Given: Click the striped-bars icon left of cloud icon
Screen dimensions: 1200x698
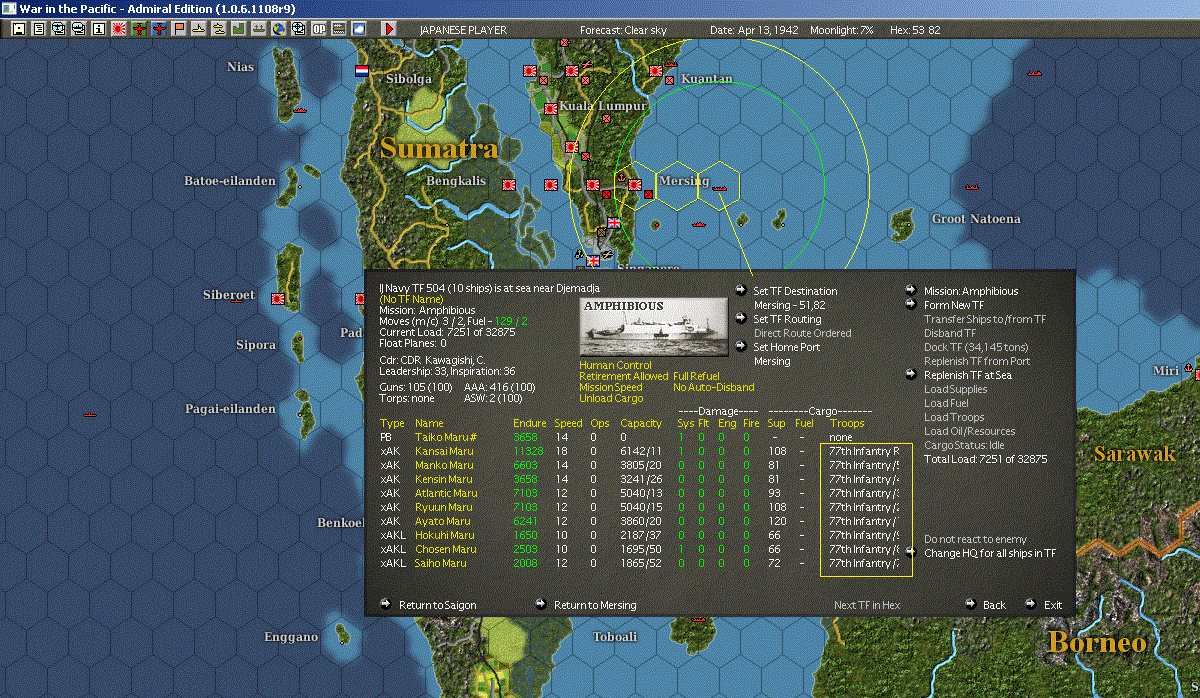Looking at the screenshot, I should click(x=338, y=29).
